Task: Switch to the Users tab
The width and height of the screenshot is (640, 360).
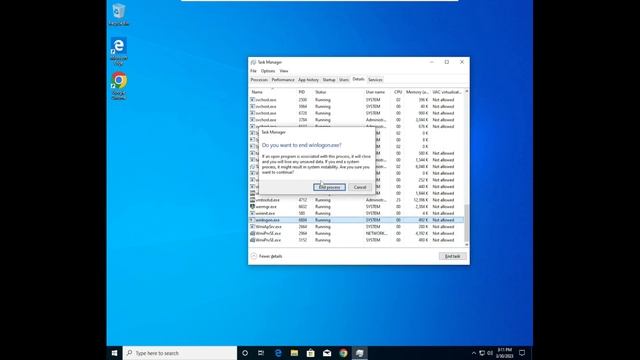Action: tap(344, 80)
